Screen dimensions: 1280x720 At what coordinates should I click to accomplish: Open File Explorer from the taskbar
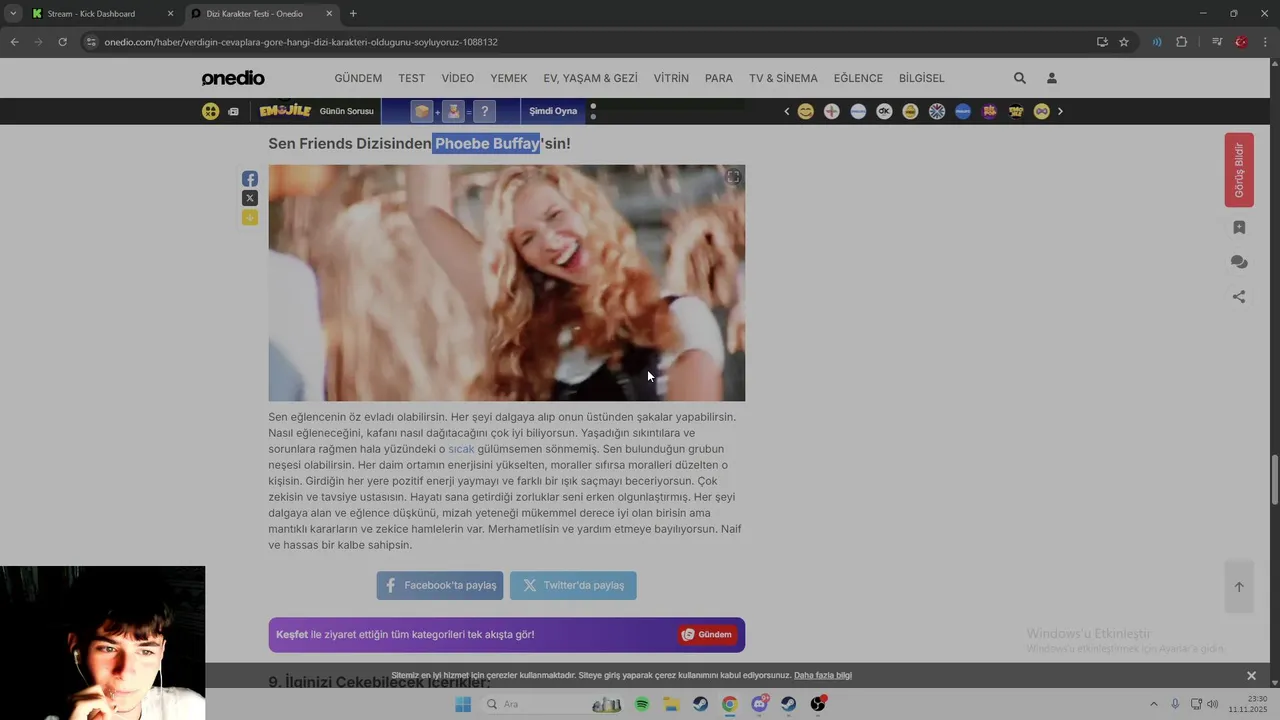[672, 704]
